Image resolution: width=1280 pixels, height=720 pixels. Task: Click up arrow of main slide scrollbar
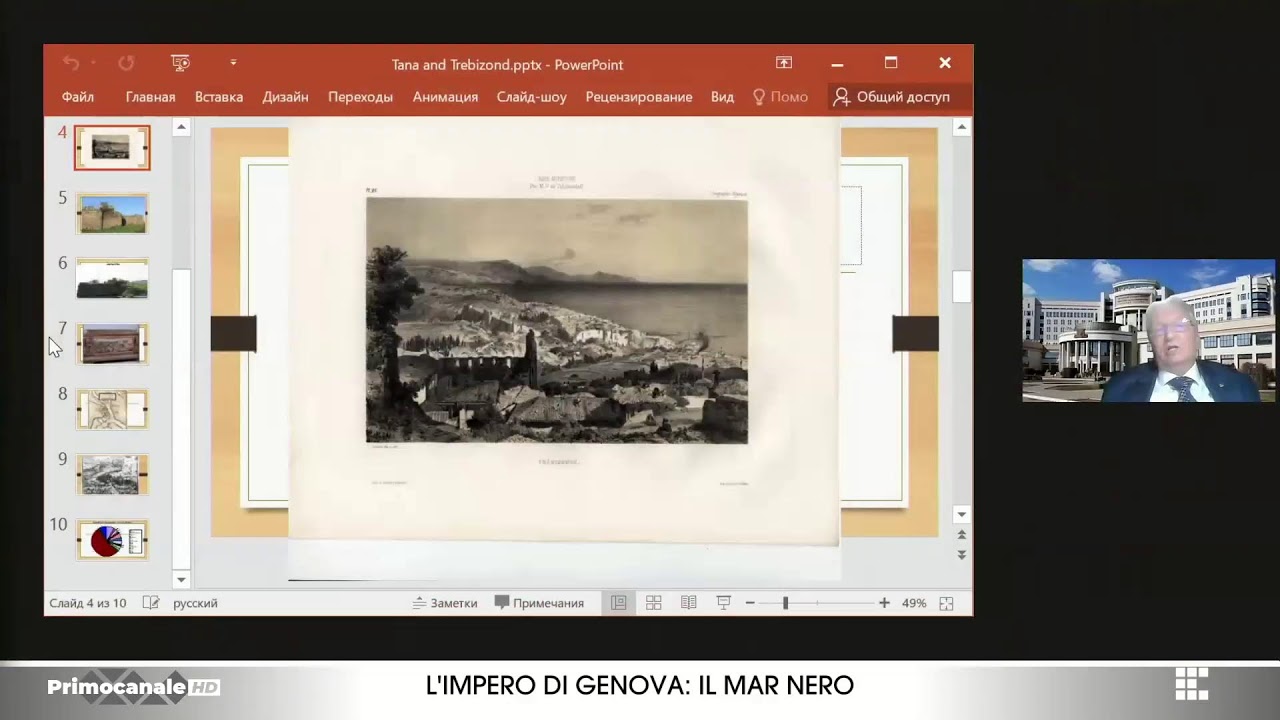click(x=961, y=127)
